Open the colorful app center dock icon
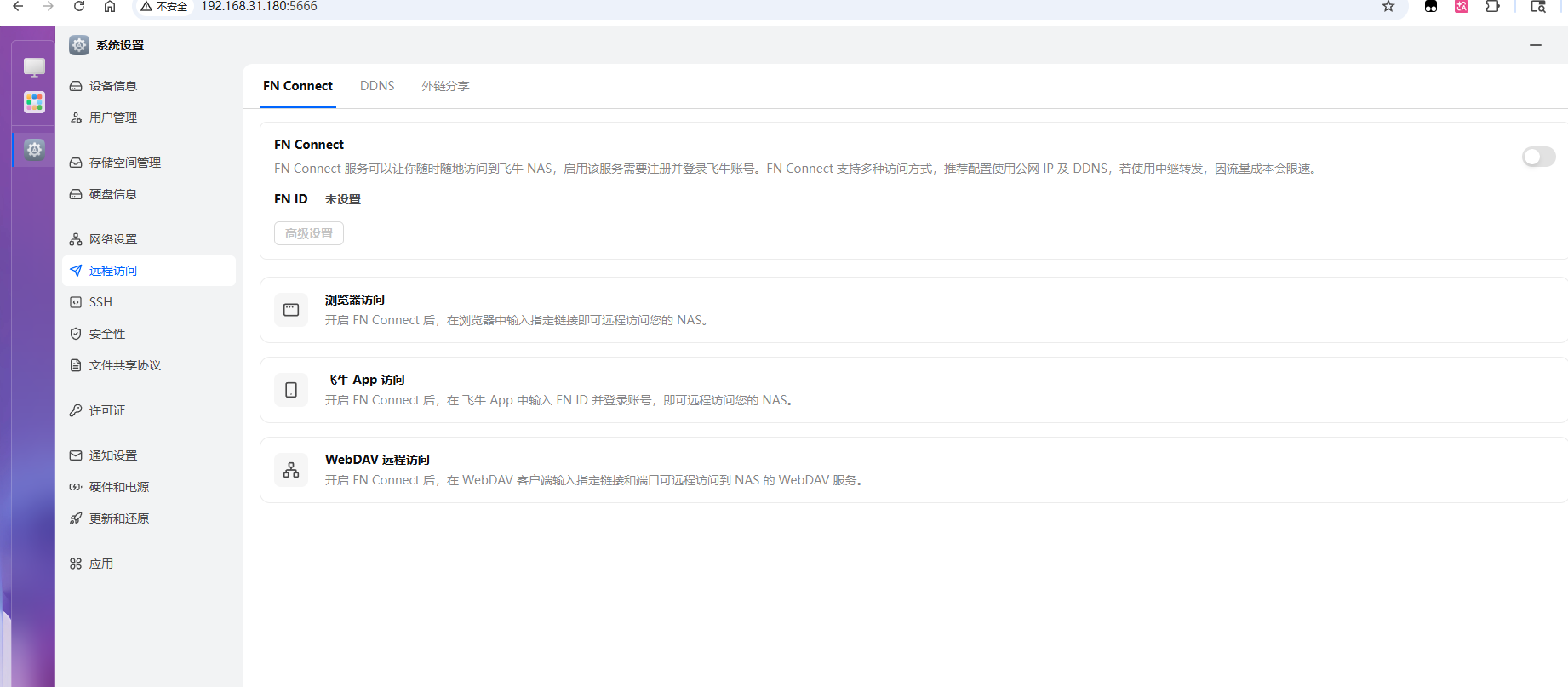1568x687 pixels. (x=34, y=102)
